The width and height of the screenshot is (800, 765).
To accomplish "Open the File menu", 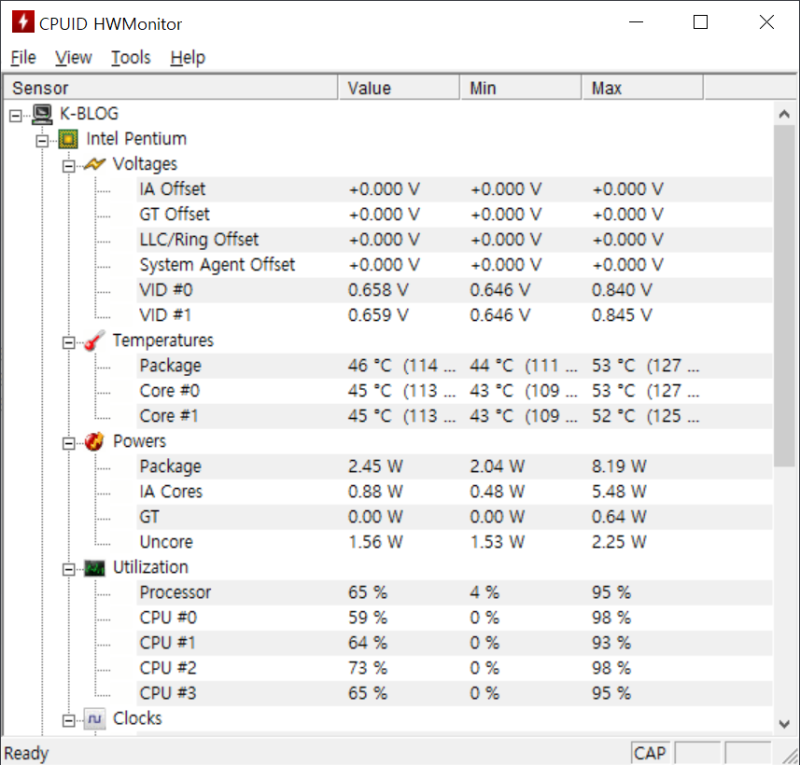I will 22,57.
